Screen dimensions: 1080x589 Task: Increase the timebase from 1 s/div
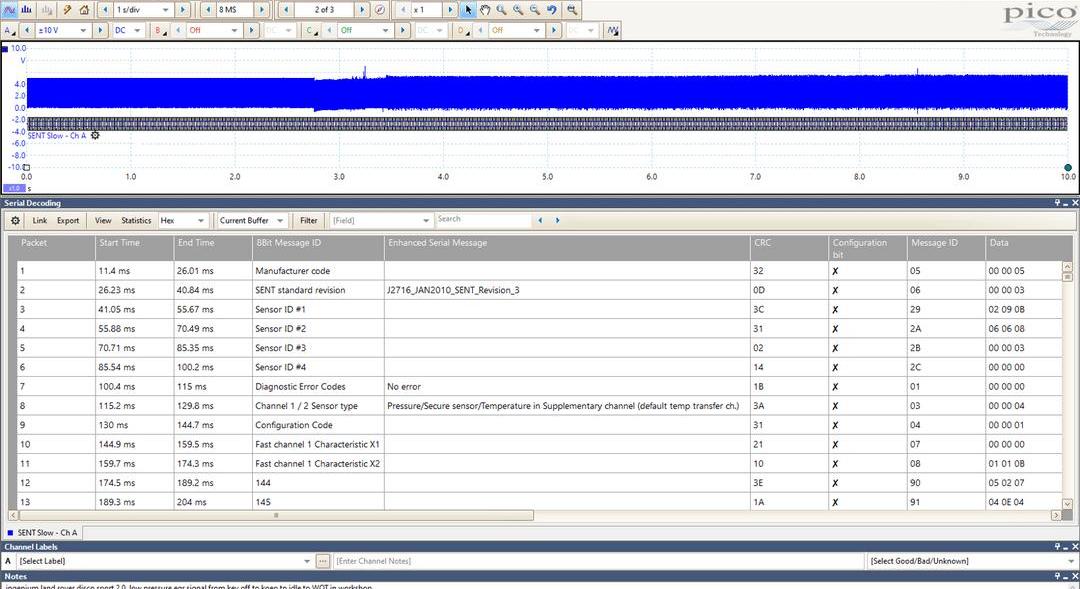tap(183, 10)
